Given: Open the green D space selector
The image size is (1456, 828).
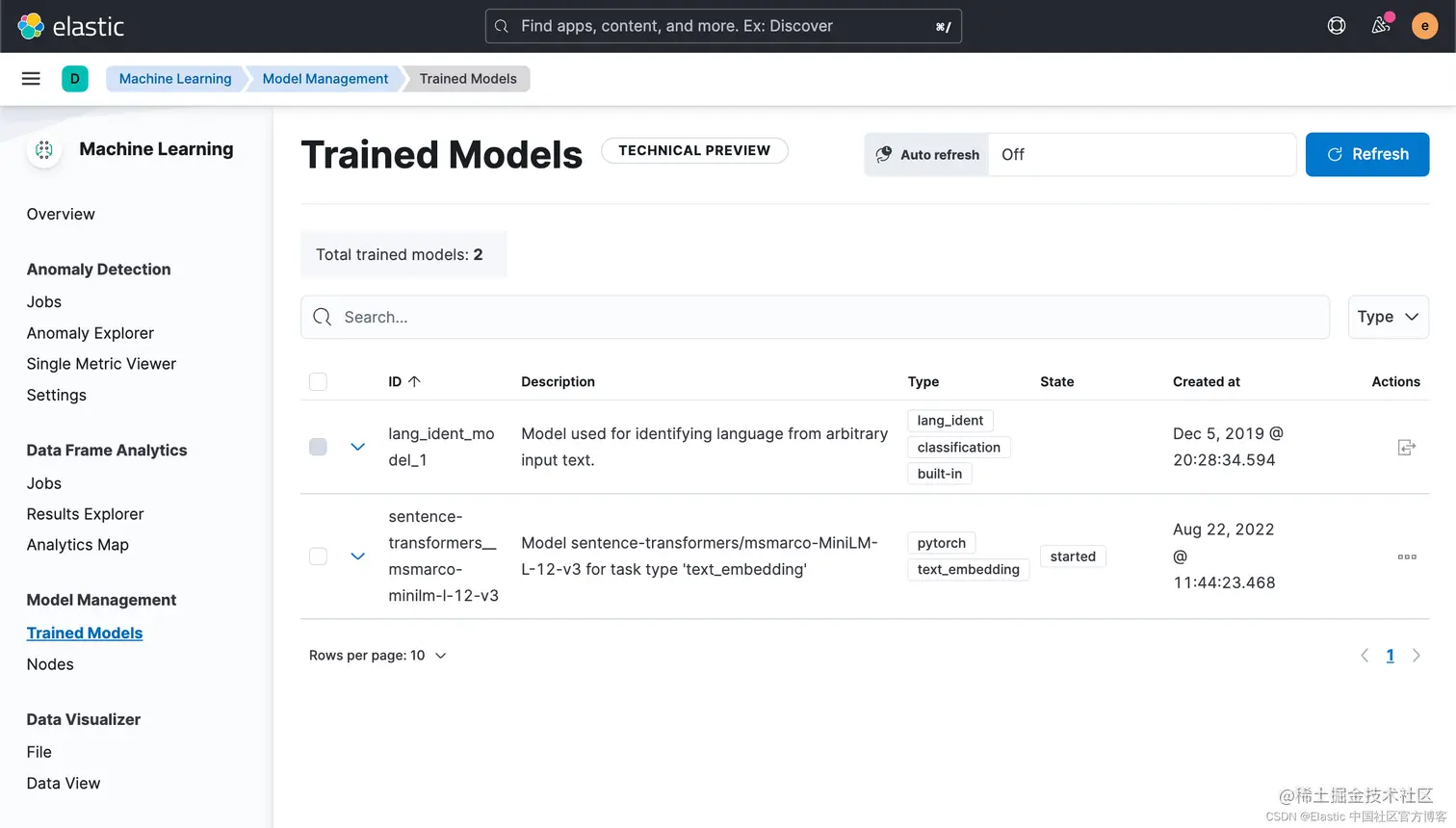Looking at the screenshot, I should tap(75, 79).
